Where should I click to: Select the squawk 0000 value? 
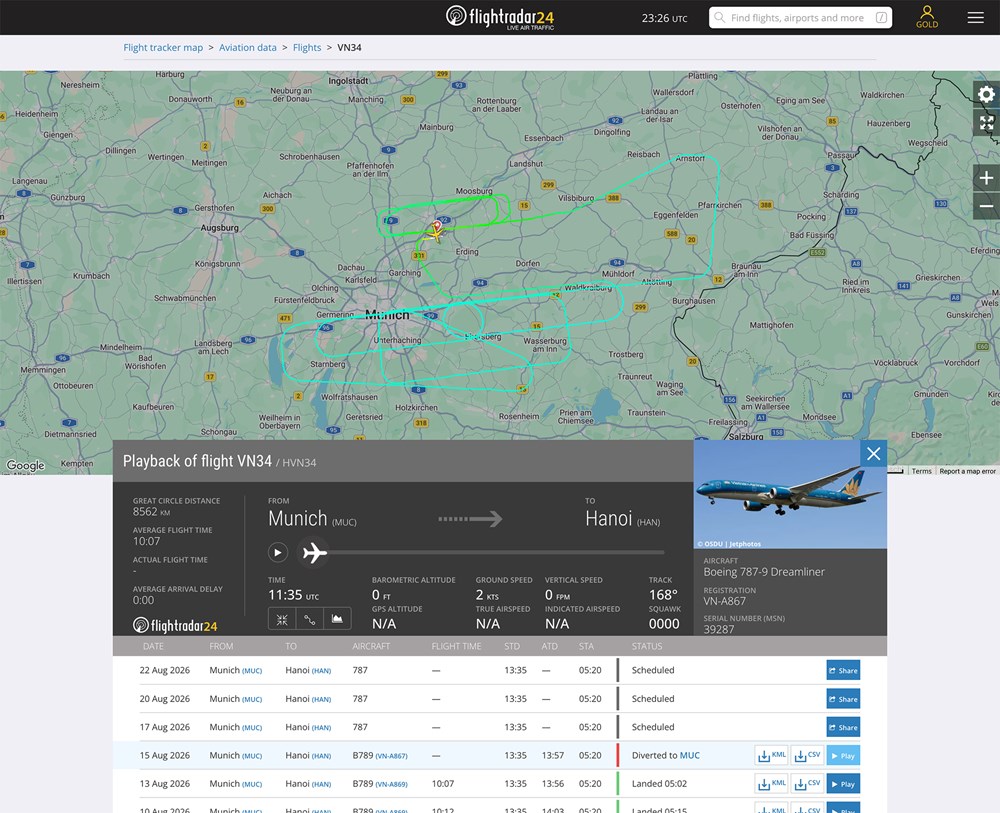664,624
